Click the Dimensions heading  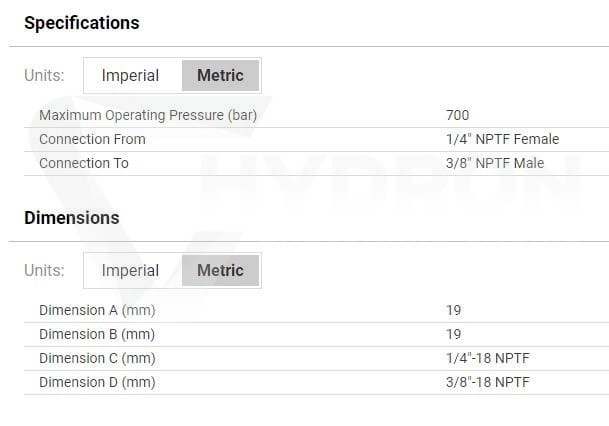(x=71, y=218)
